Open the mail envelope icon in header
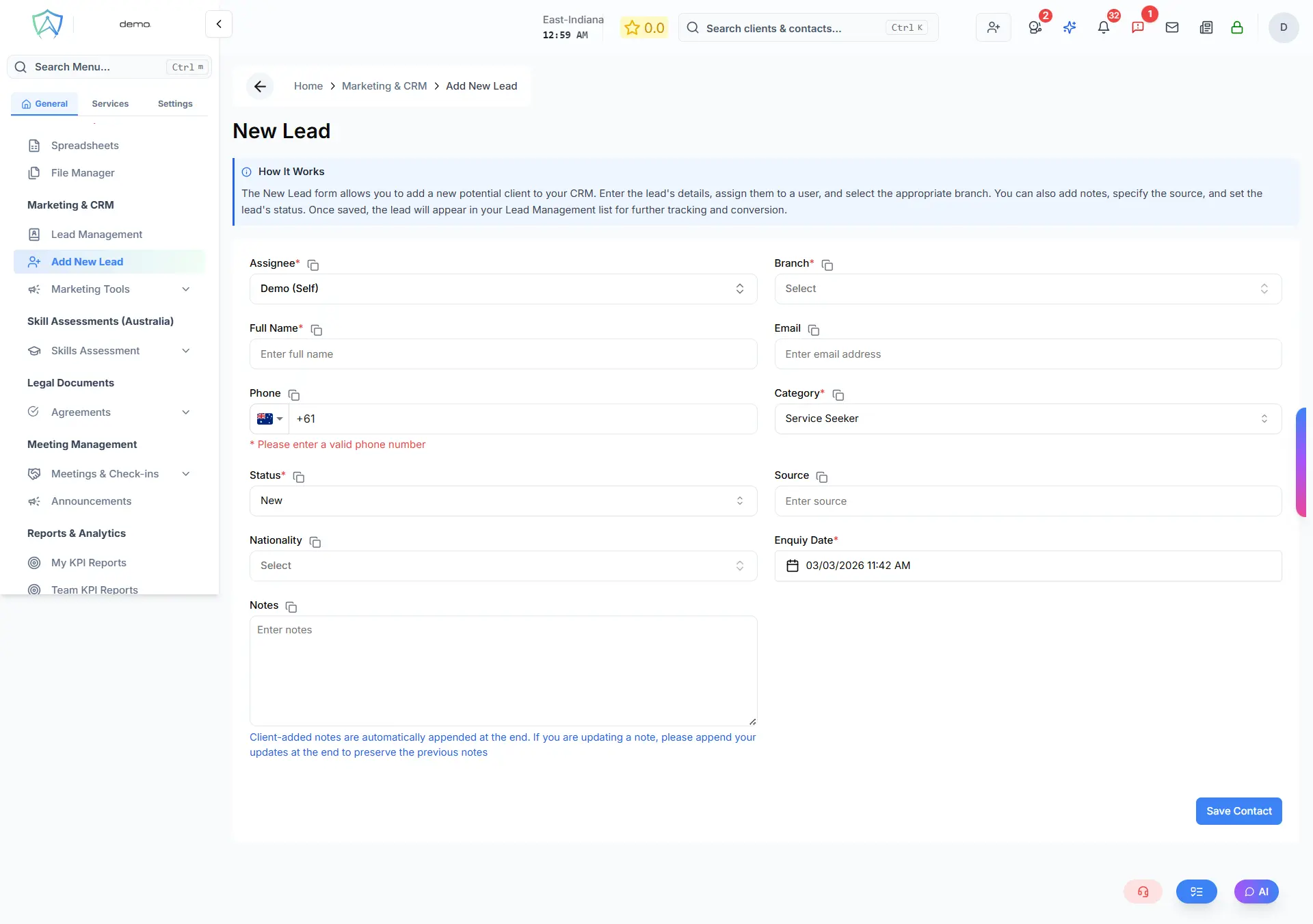Screen dimensions: 1313x924 [x=1171, y=27]
